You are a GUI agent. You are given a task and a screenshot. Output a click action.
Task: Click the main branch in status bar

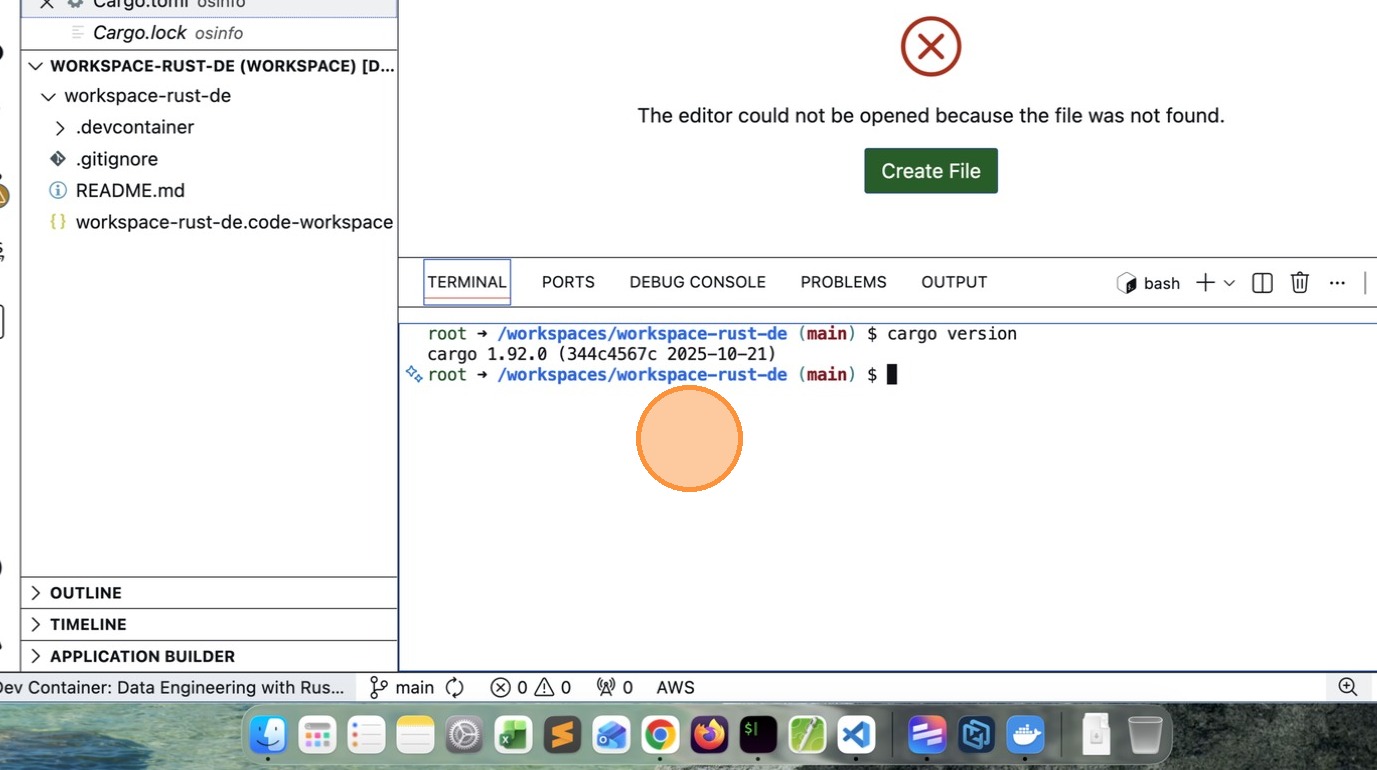tap(402, 687)
